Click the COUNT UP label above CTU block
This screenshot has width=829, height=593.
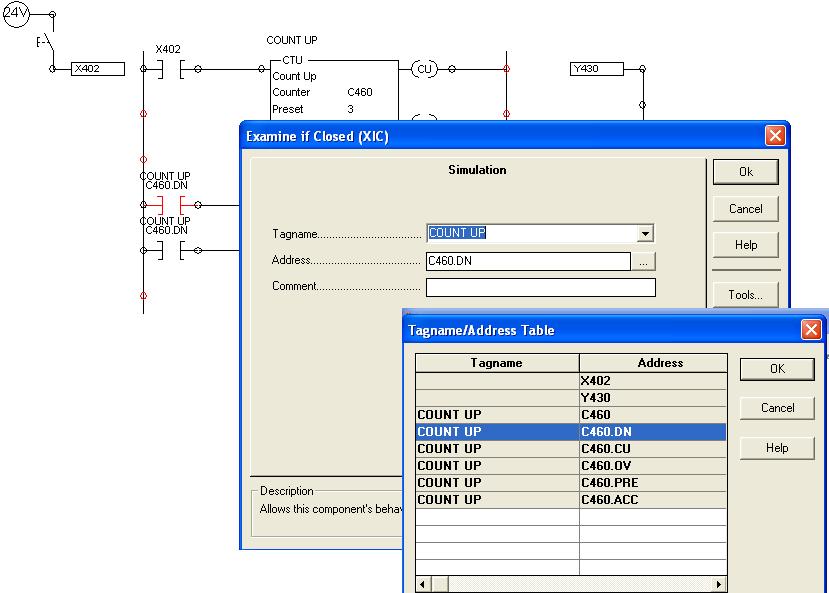[292, 40]
